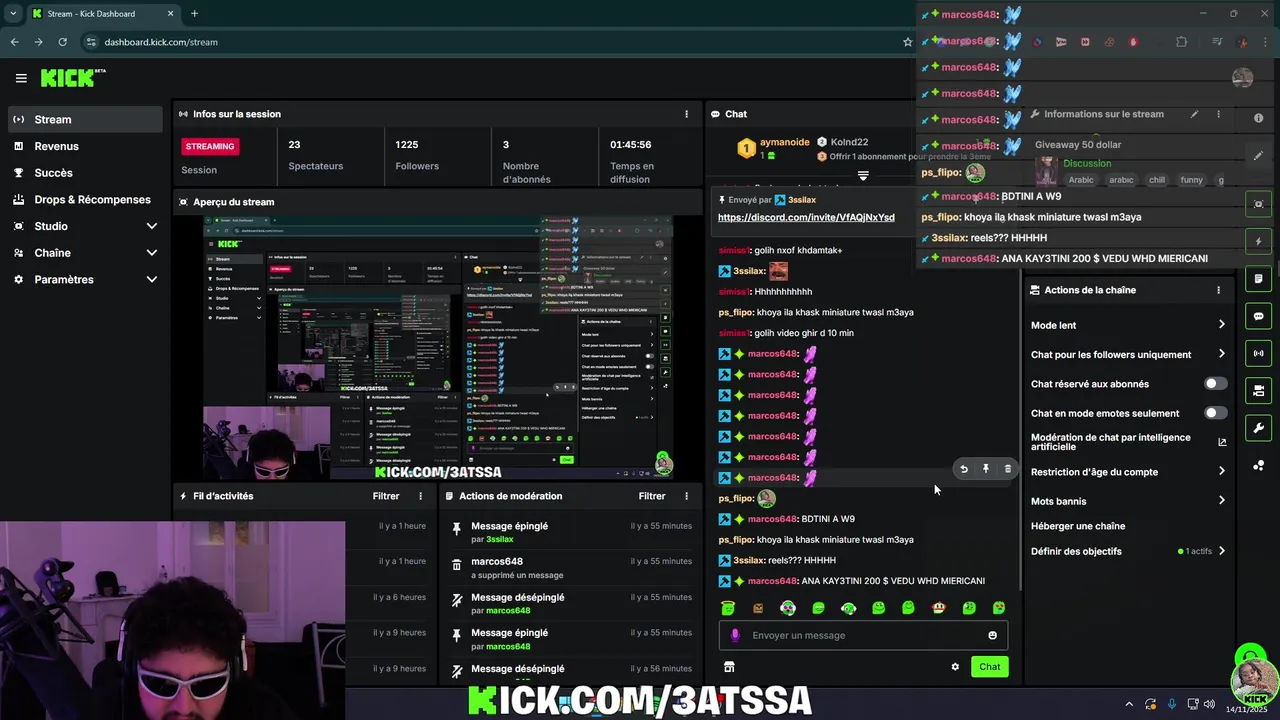Insert the mushroom-cap red emote
The height and width of the screenshot is (720, 1280).
click(x=938, y=608)
